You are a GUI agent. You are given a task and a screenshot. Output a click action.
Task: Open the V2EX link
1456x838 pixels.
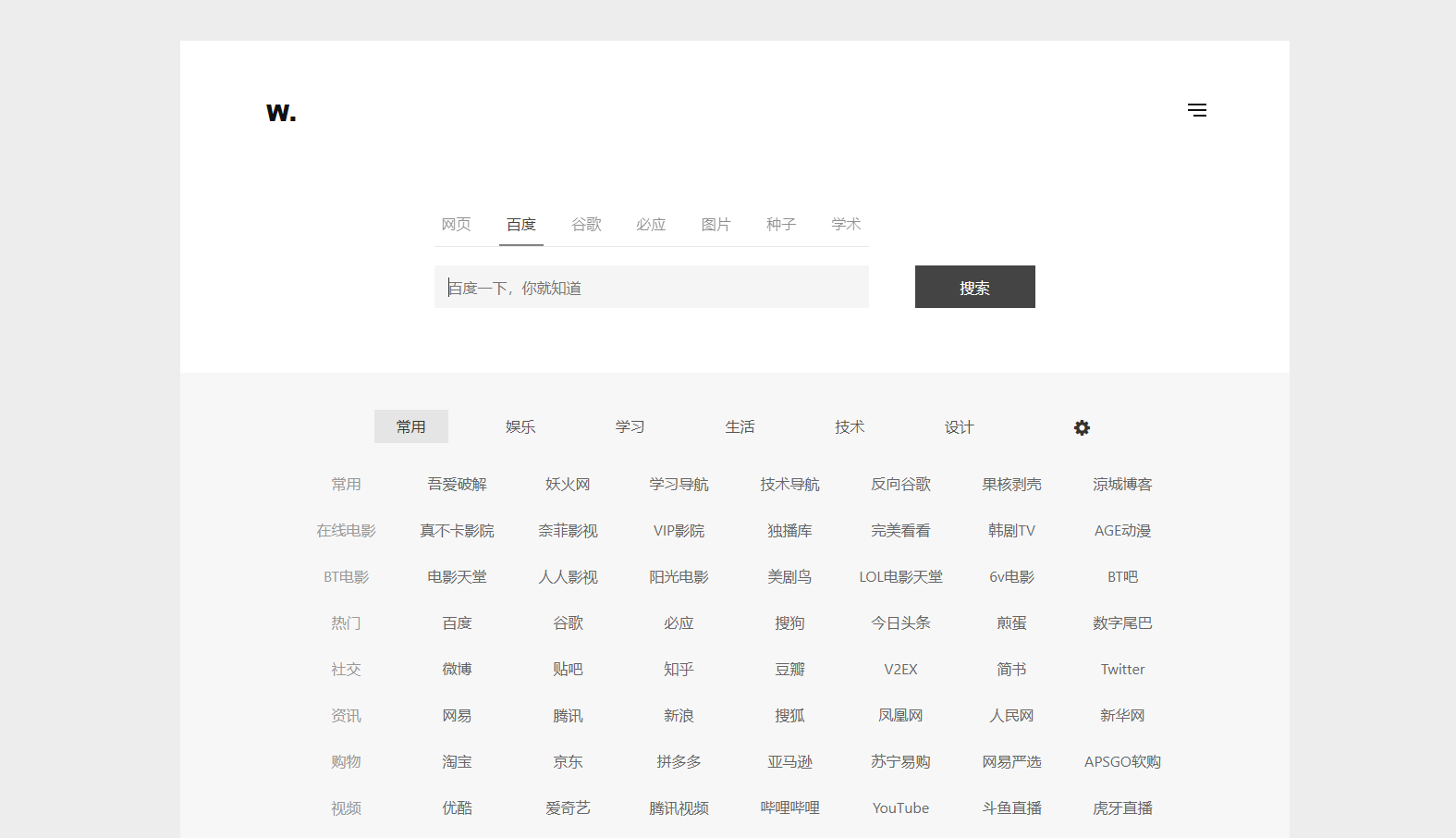900,670
